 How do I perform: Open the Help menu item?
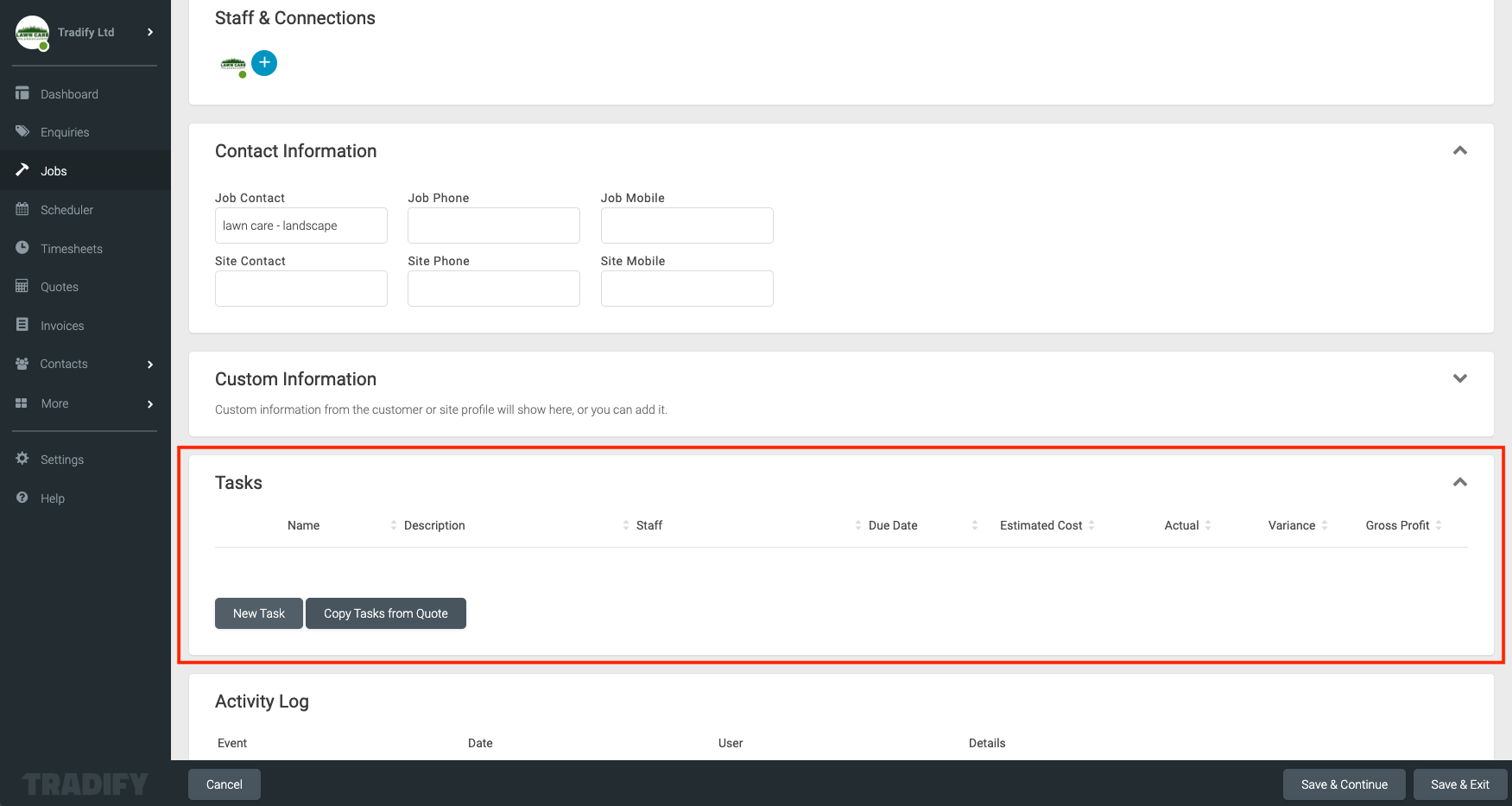(52, 498)
